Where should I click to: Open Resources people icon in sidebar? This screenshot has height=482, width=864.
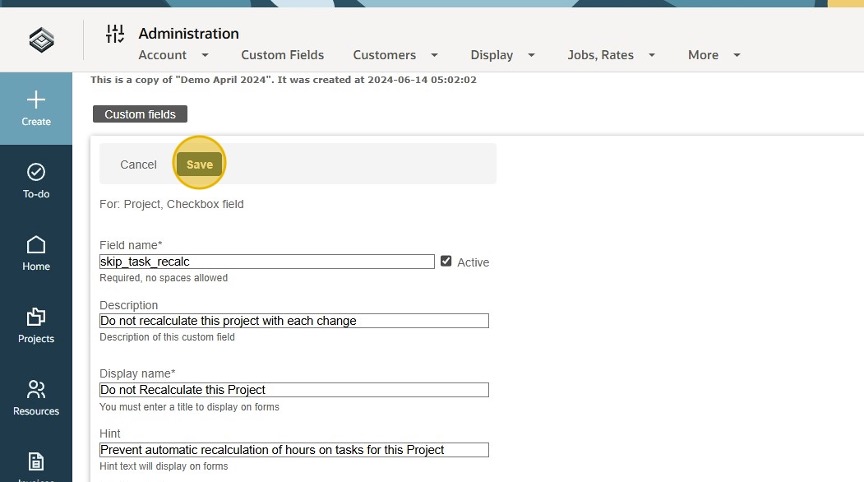pyautogui.click(x=36, y=389)
